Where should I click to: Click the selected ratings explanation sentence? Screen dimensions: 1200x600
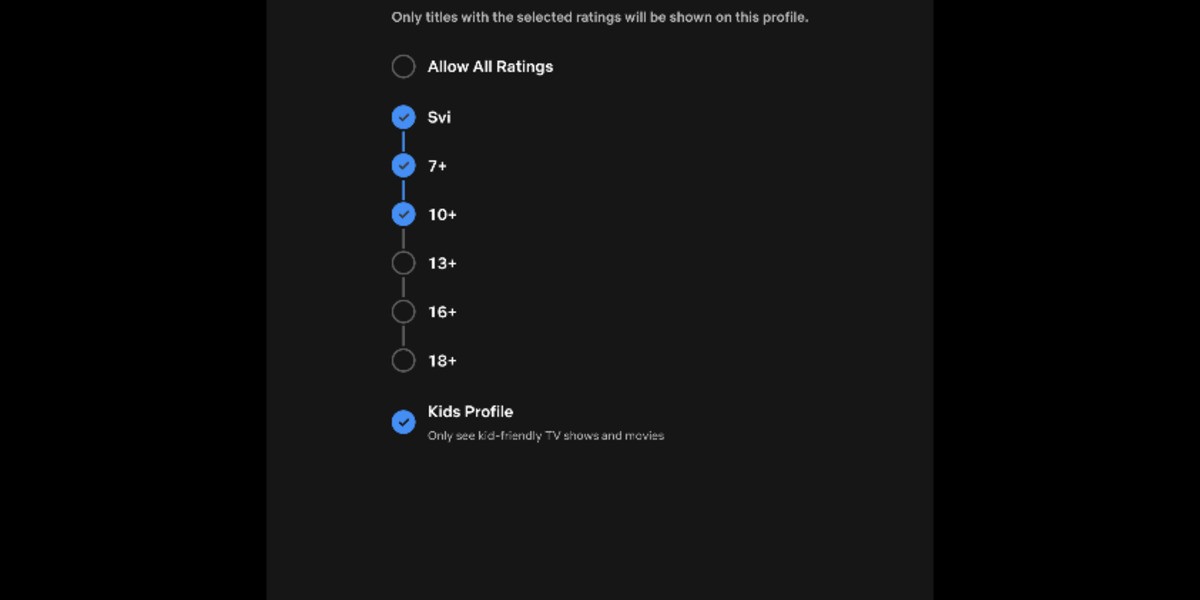tap(600, 18)
